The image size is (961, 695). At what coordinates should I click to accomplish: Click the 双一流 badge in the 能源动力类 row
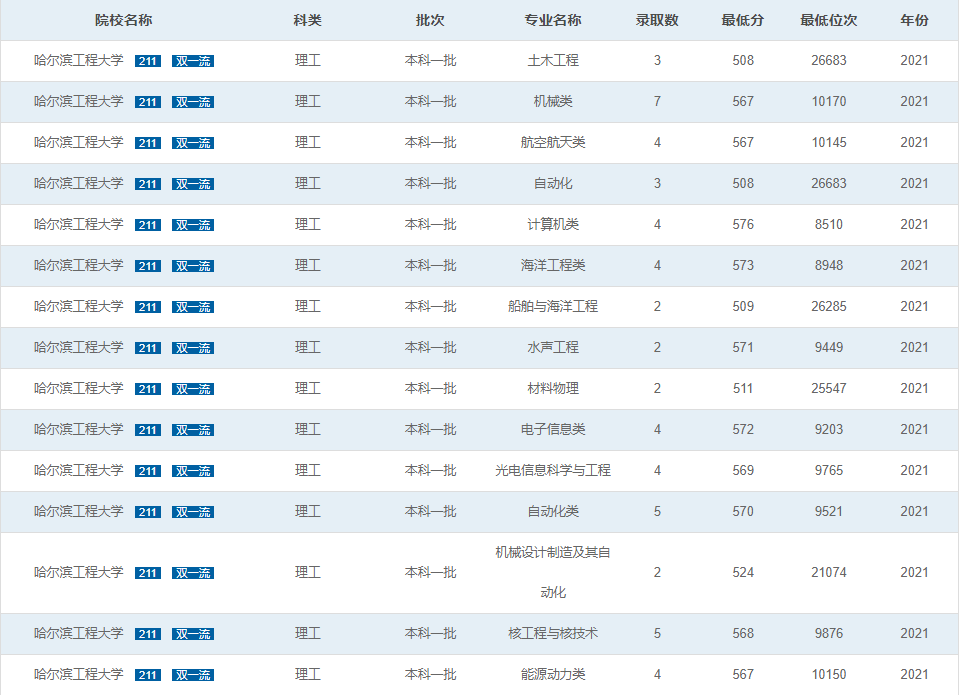[192, 675]
